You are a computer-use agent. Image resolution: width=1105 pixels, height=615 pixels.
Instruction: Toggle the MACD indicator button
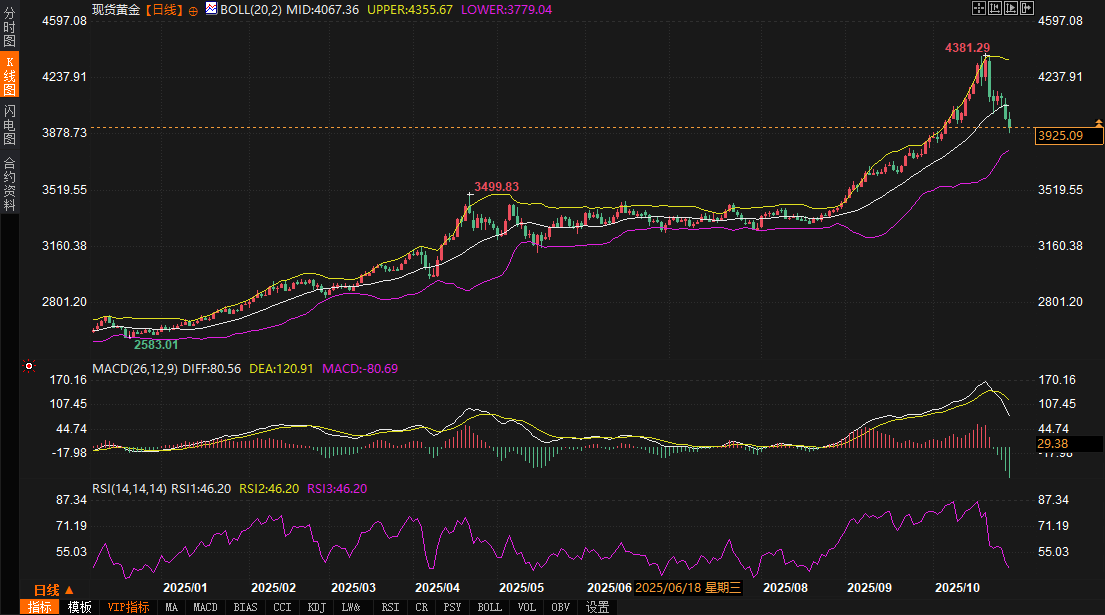click(205, 607)
